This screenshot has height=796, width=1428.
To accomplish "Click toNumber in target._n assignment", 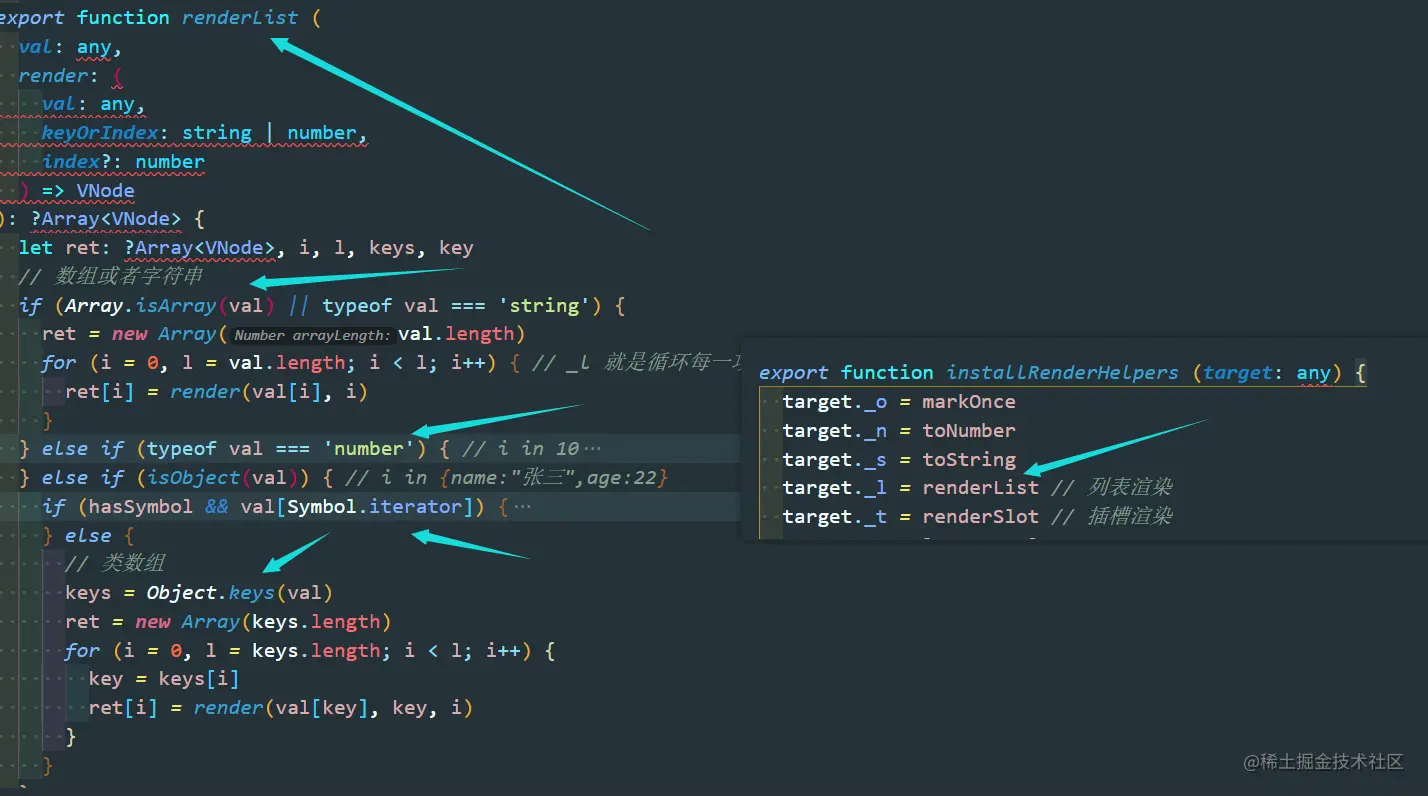I will [969, 431].
